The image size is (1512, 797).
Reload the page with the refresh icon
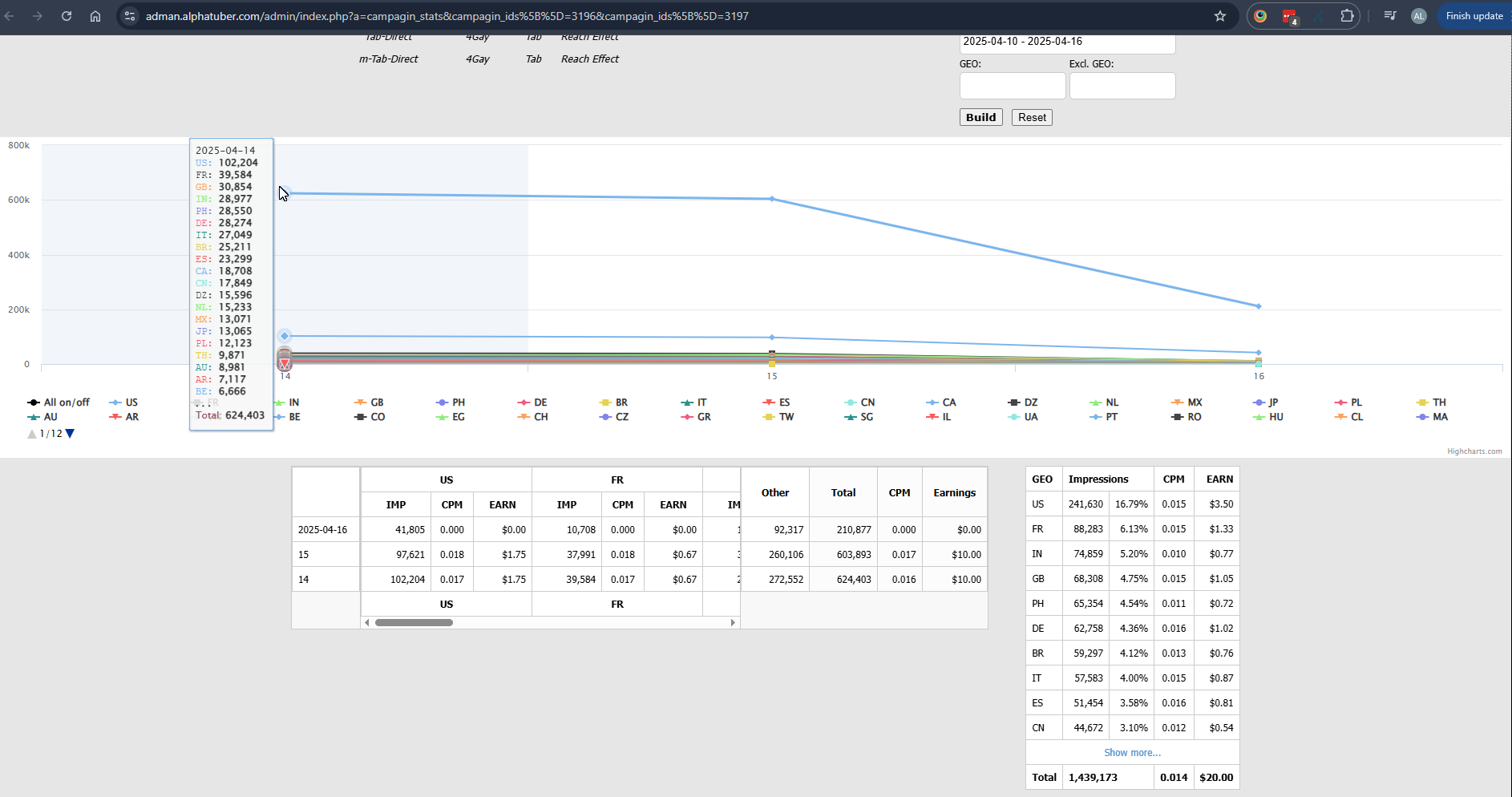pos(67,16)
